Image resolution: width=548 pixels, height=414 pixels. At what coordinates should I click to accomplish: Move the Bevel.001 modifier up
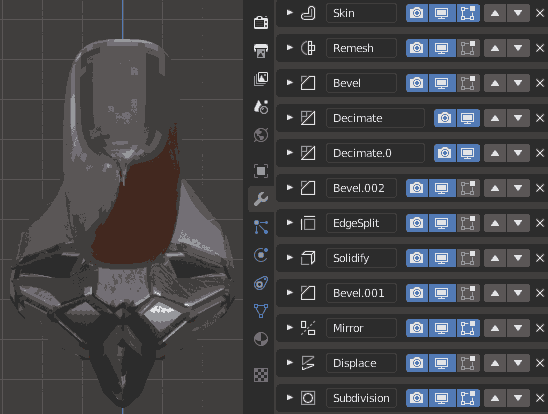pyautogui.click(x=495, y=293)
